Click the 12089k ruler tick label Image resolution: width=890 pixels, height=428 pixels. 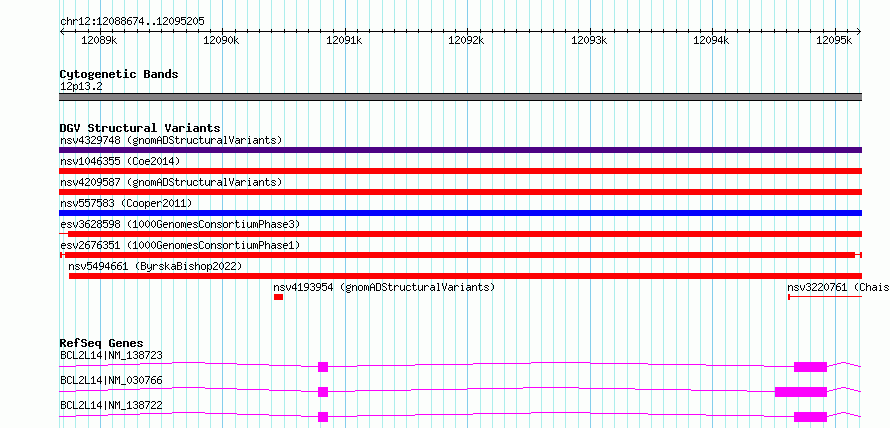[99, 41]
